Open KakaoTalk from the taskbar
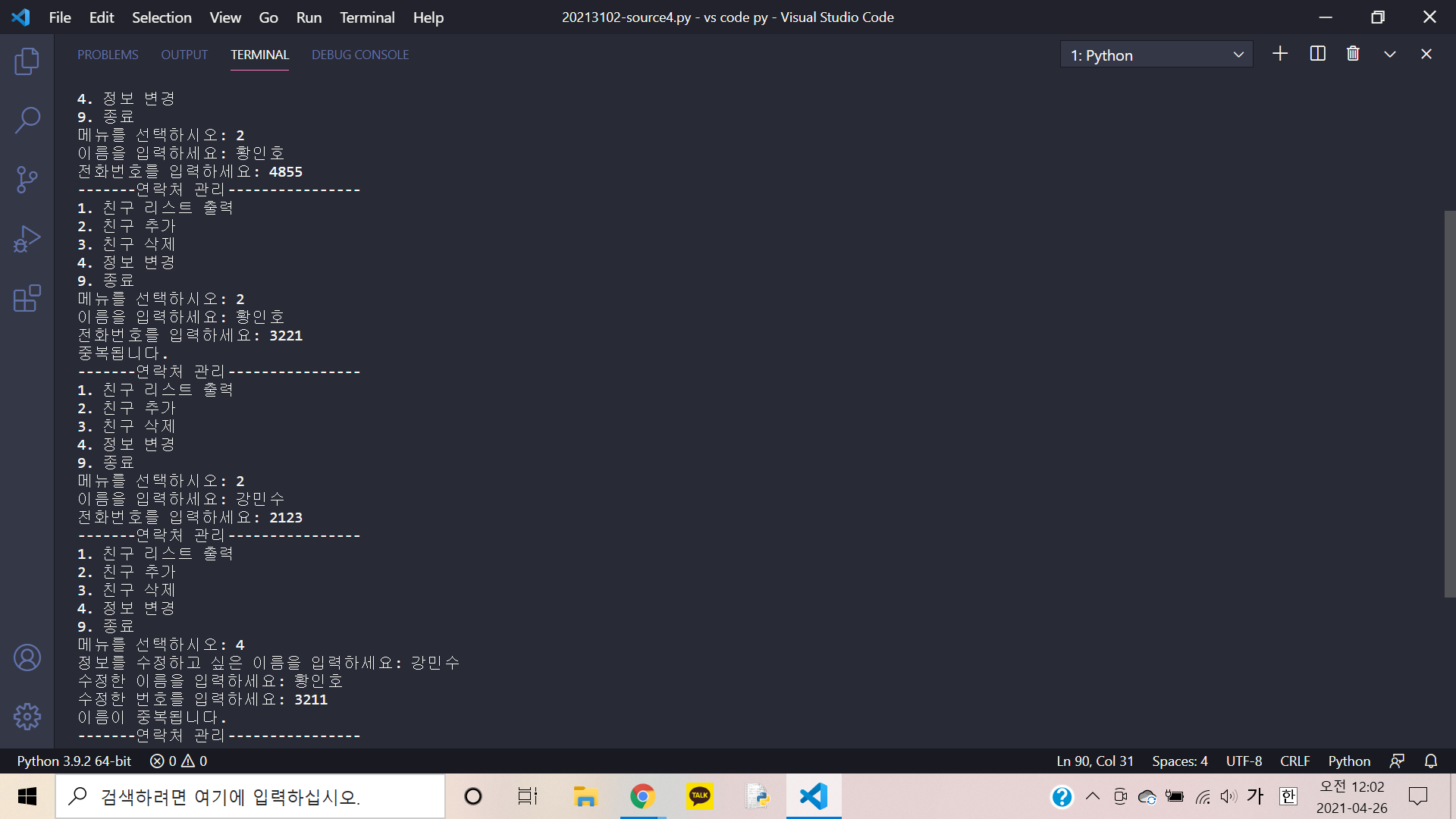1456x819 pixels. coord(699,796)
